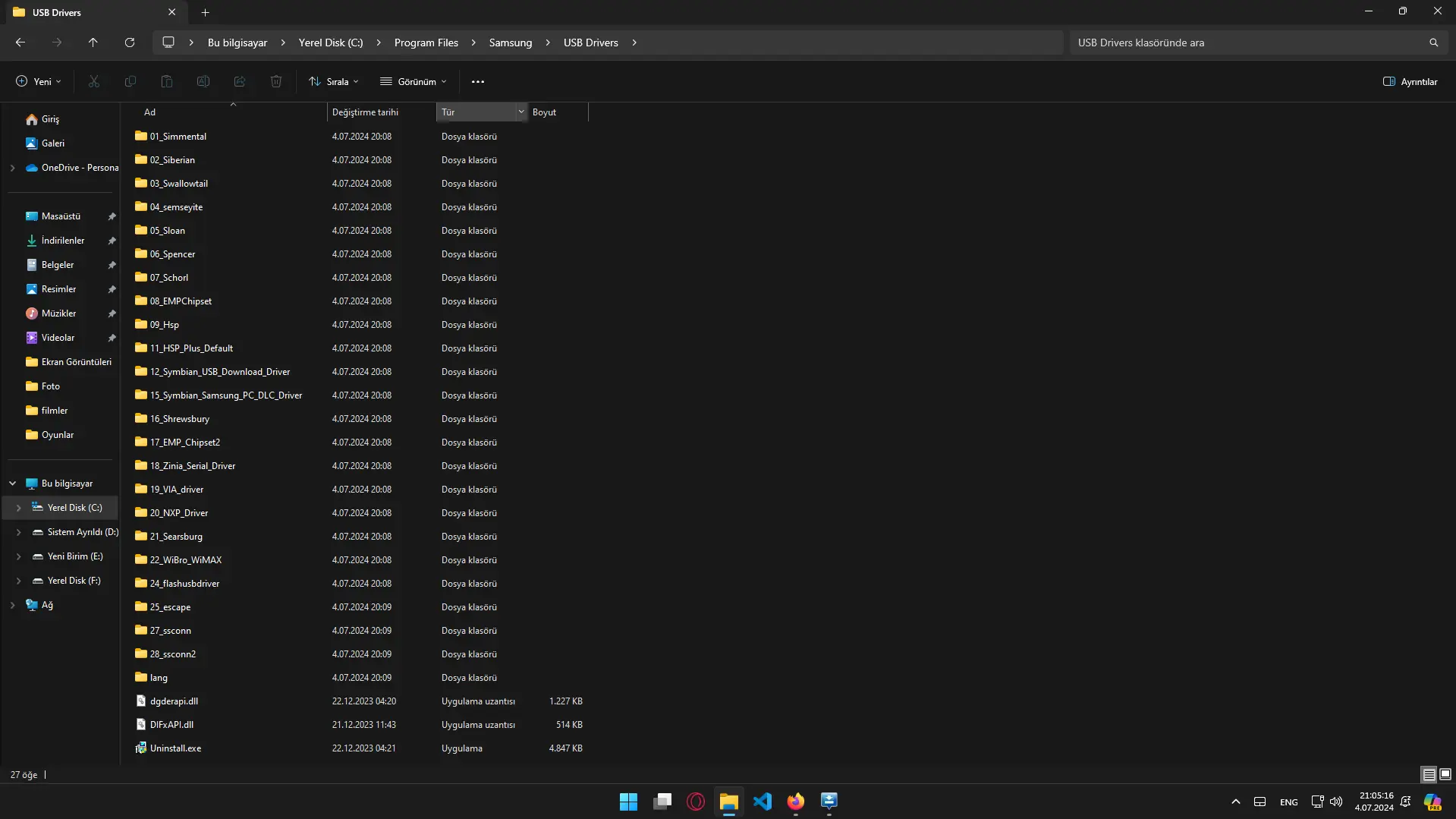Open Task View from taskbar
Image resolution: width=1456 pixels, height=819 pixels.
(662, 802)
